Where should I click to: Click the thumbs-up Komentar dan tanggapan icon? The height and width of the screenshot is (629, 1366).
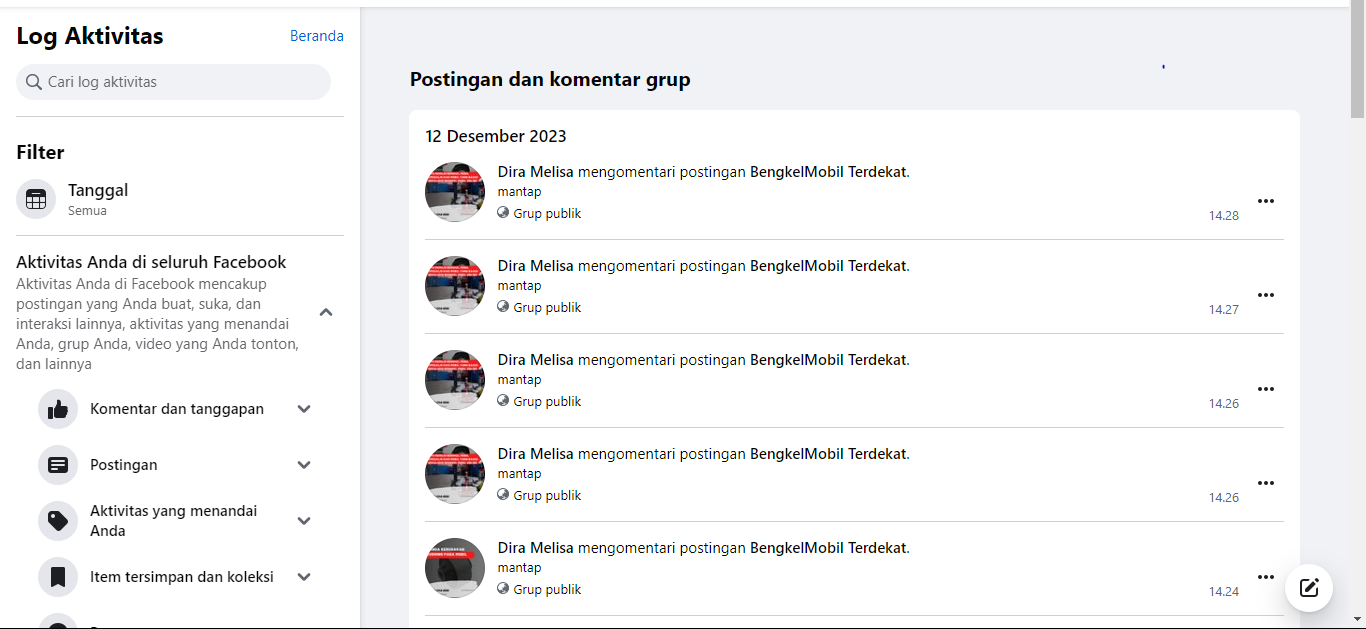pyautogui.click(x=58, y=409)
